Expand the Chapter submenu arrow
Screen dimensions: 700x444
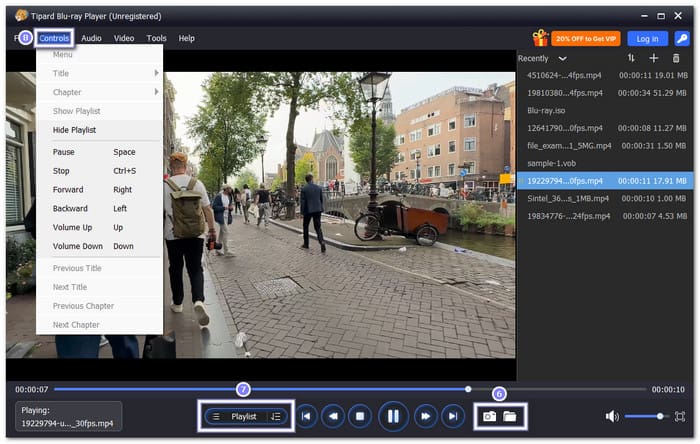156,92
